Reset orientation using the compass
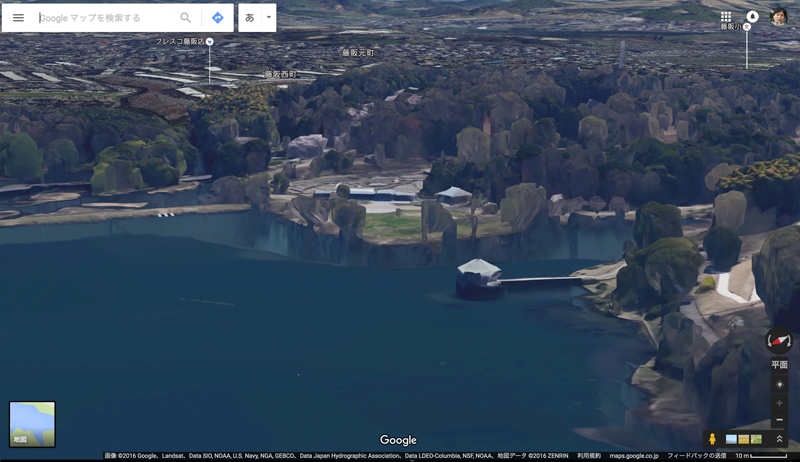 click(x=779, y=341)
